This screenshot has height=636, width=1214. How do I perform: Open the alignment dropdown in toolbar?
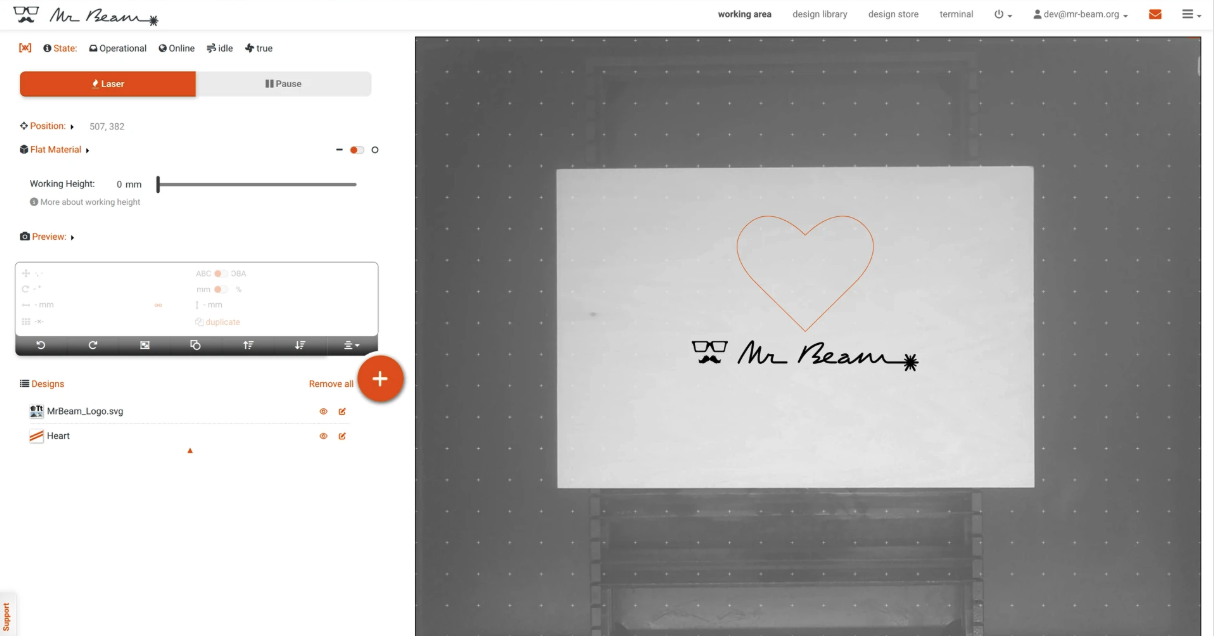pyautogui.click(x=351, y=345)
